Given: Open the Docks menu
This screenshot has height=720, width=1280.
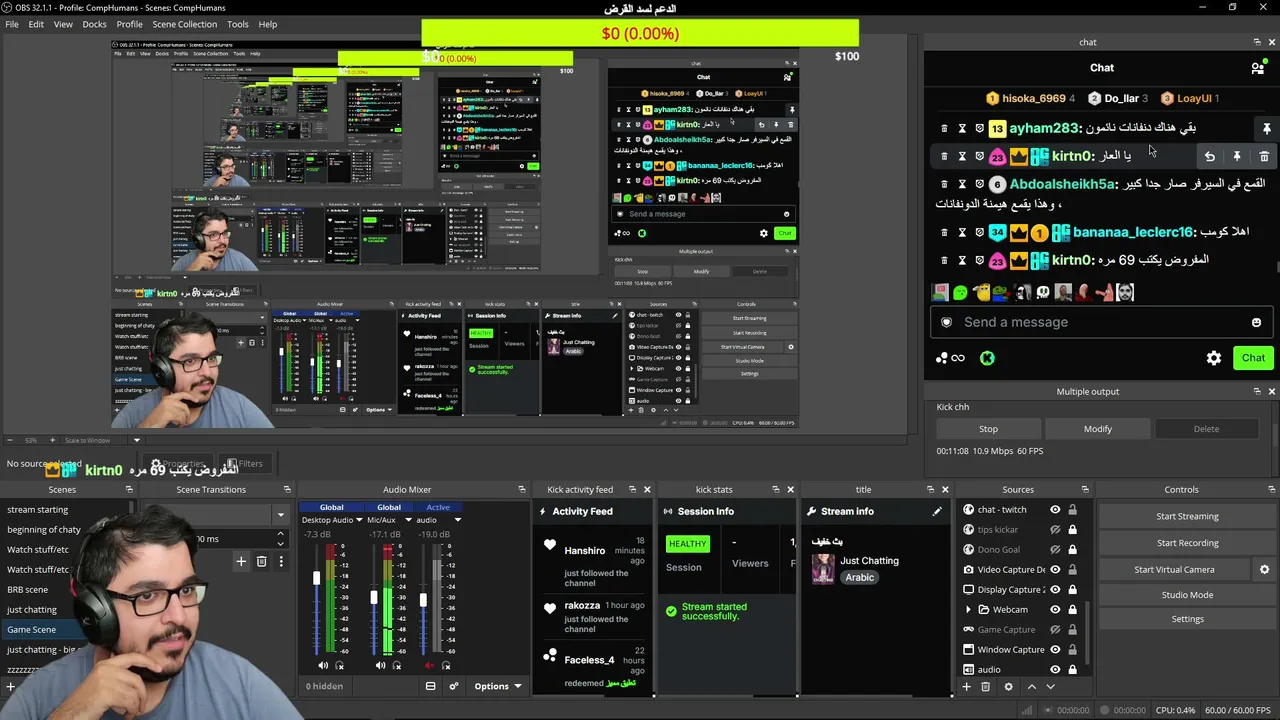Looking at the screenshot, I should point(94,24).
